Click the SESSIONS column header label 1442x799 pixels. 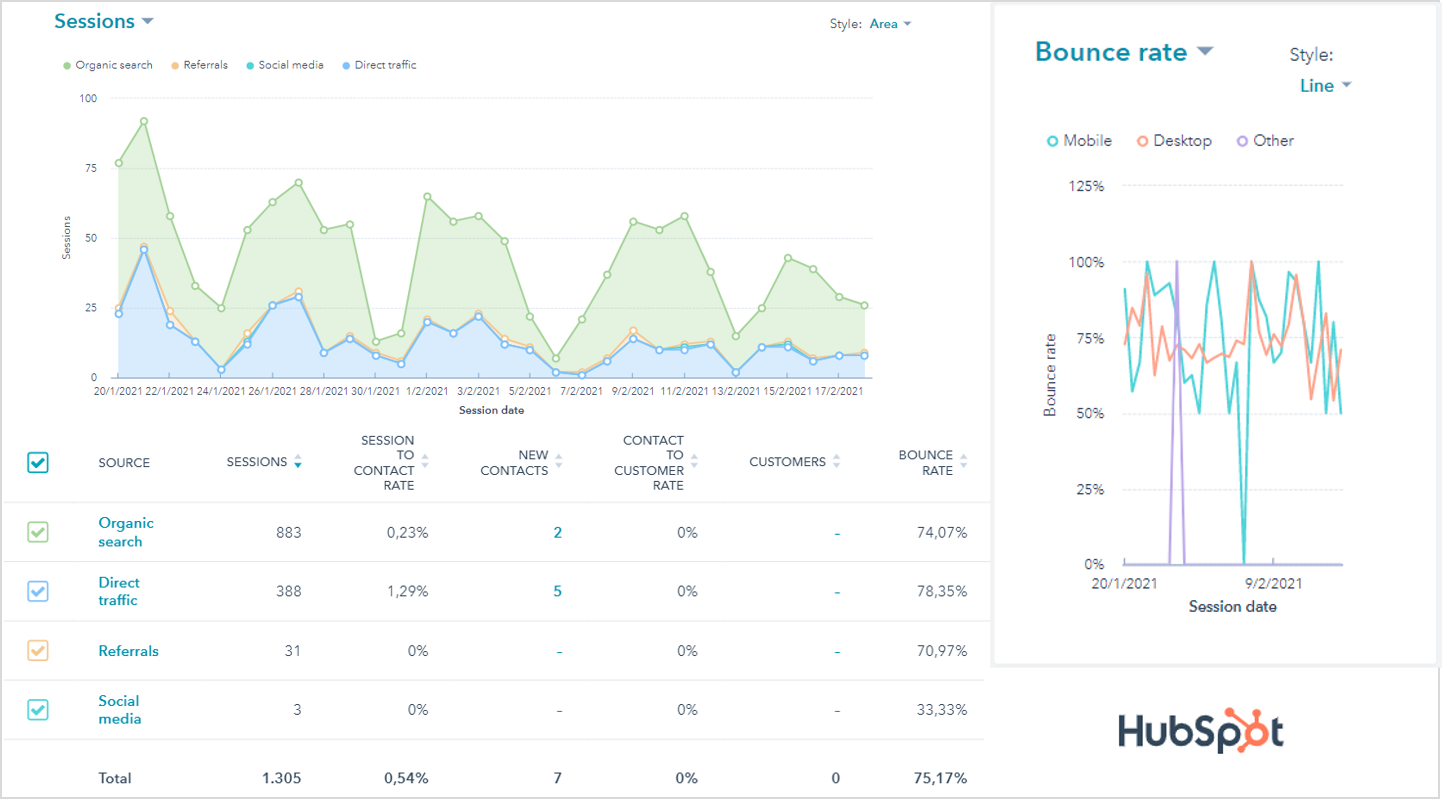[257, 462]
